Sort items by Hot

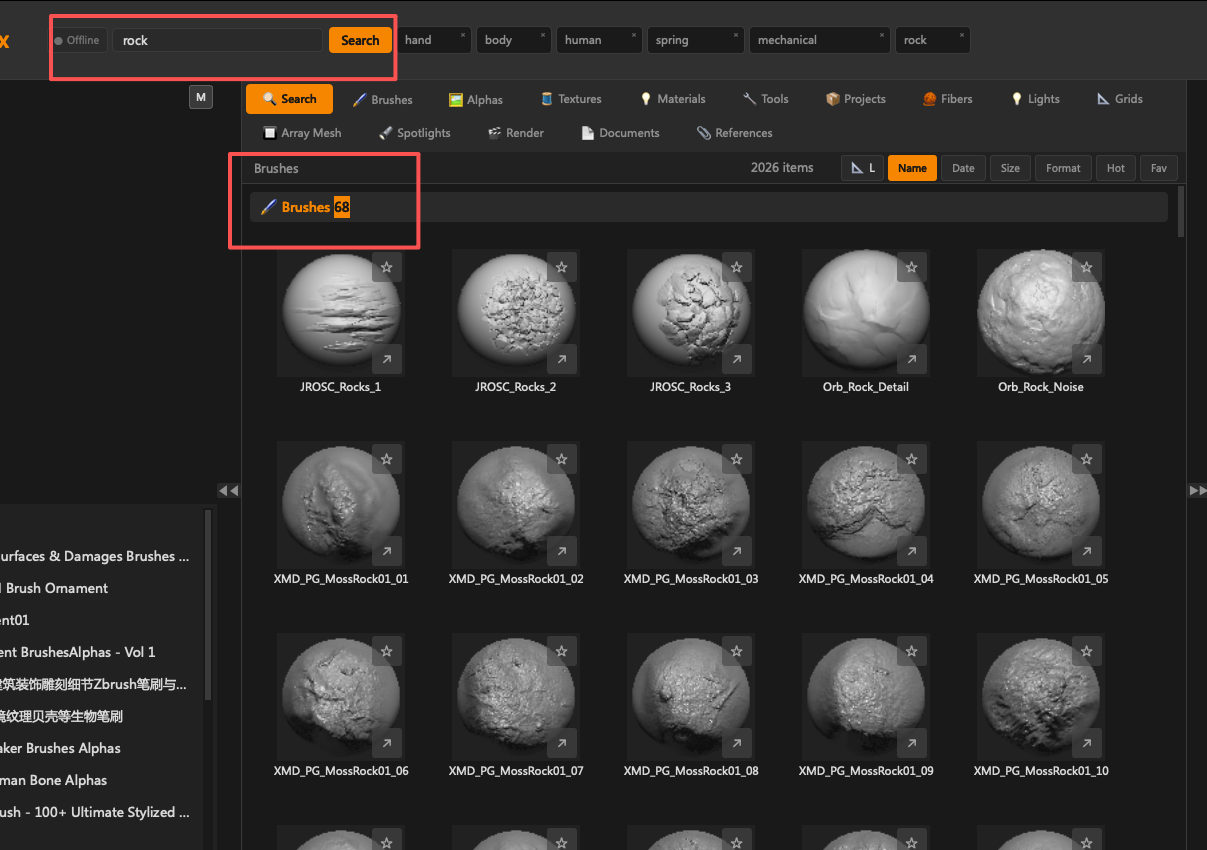1116,168
